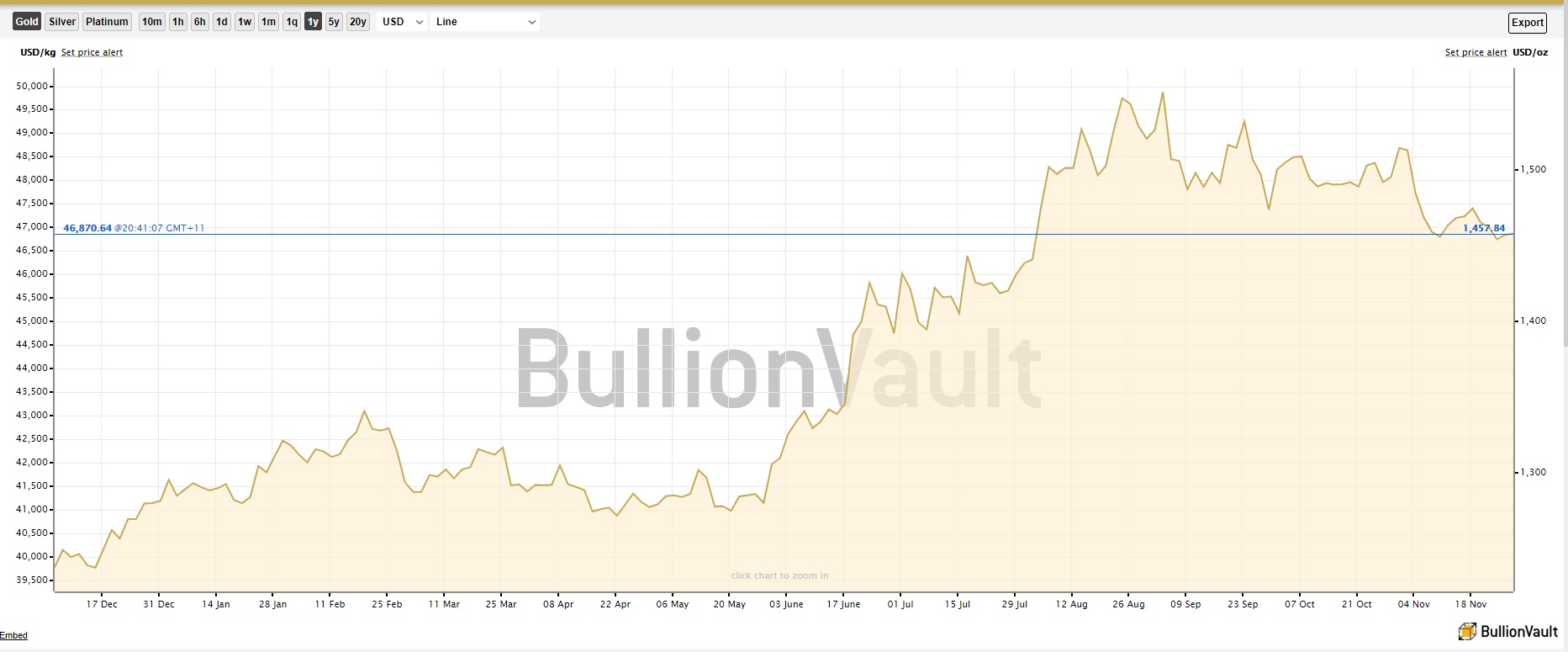Click the 39,500 axis value
1568x652 pixels.
[x=32, y=580]
